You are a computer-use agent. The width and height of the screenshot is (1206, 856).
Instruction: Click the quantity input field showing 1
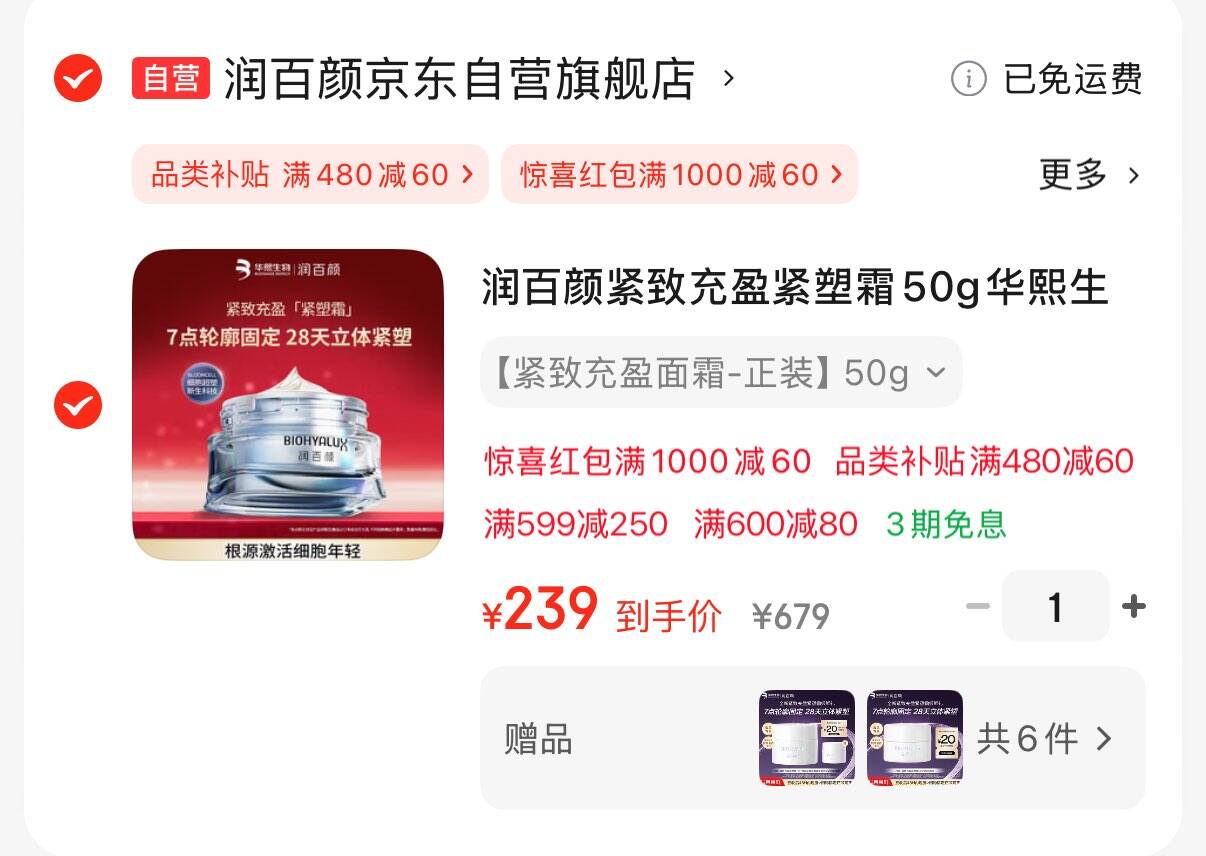click(1055, 606)
